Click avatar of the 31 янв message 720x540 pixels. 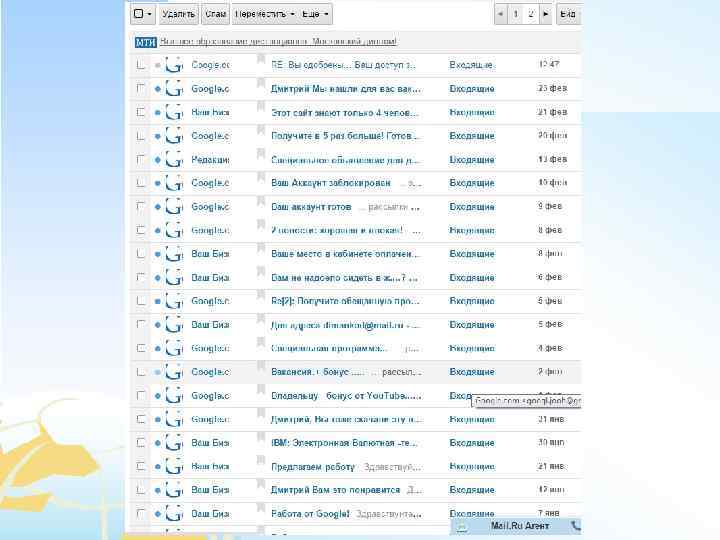(x=174, y=419)
